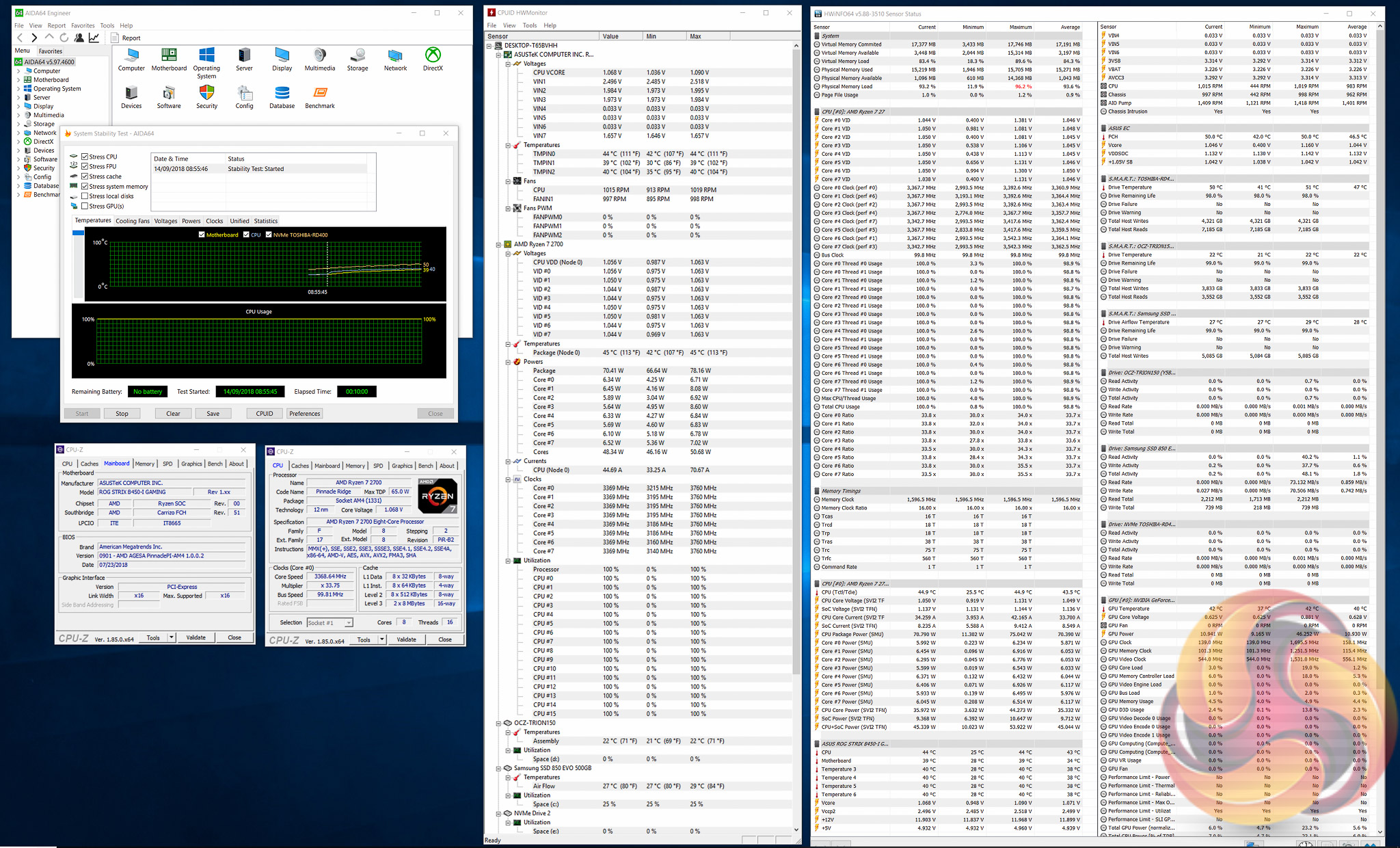Switch to the Cooling Fans tab

(x=132, y=221)
